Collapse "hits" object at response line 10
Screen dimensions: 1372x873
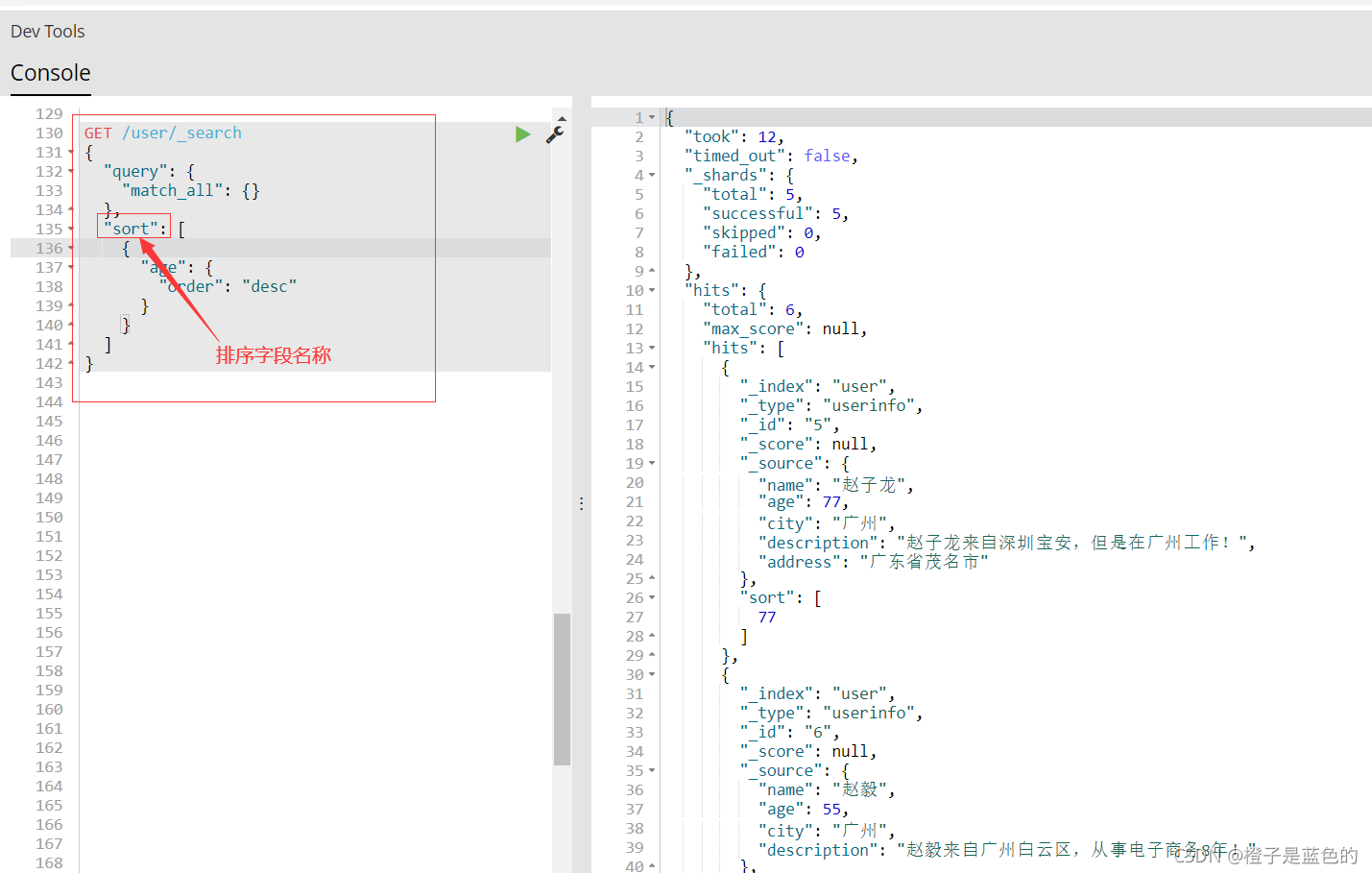[x=652, y=291]
